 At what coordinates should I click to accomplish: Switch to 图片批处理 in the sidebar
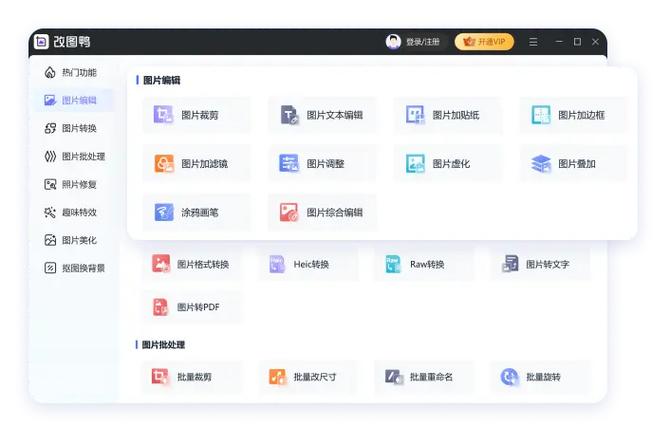[75, 156]
